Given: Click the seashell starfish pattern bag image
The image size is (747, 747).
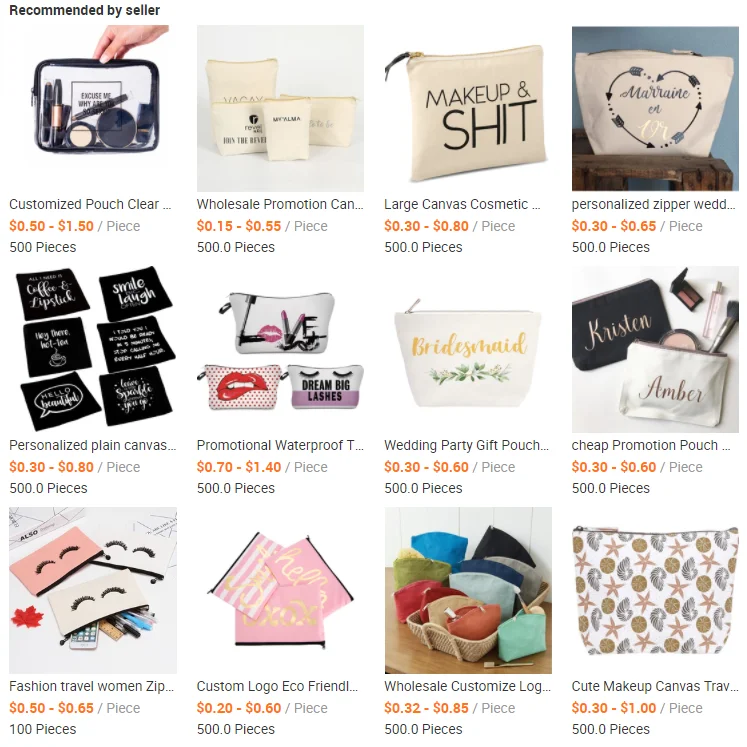Looking at the screenshot, I should [x=655, y=590].
